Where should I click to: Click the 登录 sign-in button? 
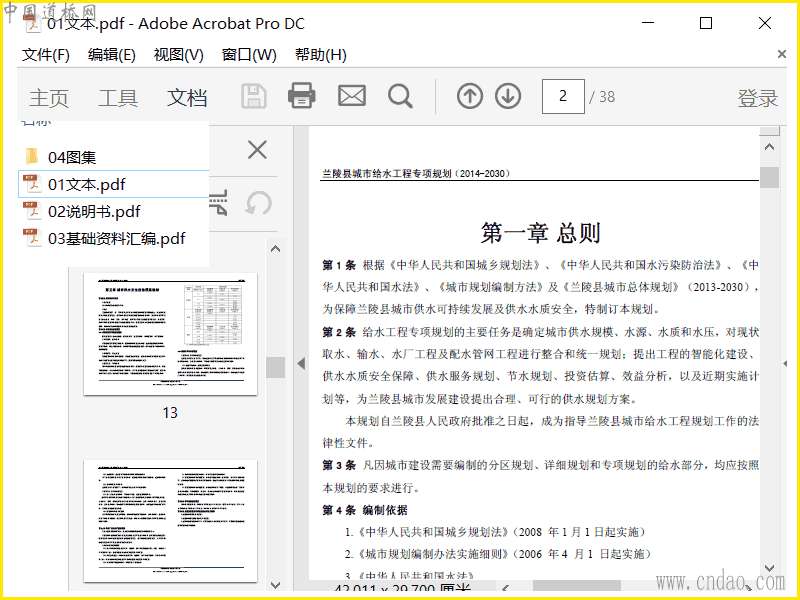[x=758, y=98]
